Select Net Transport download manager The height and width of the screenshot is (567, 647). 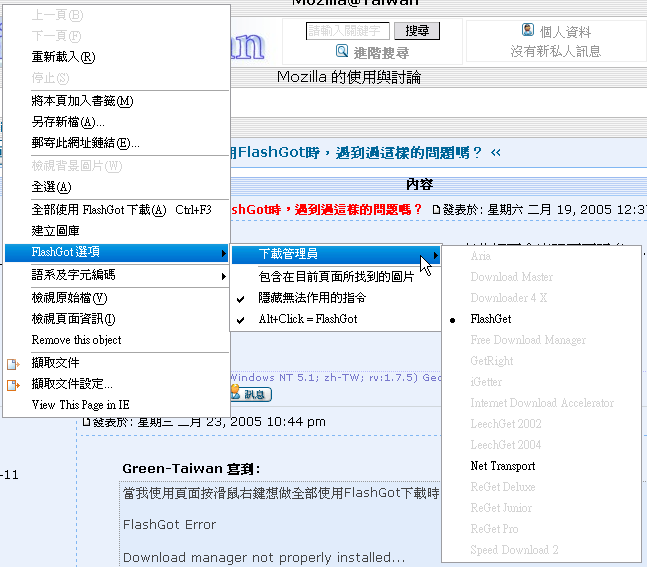tap(541, 466)
